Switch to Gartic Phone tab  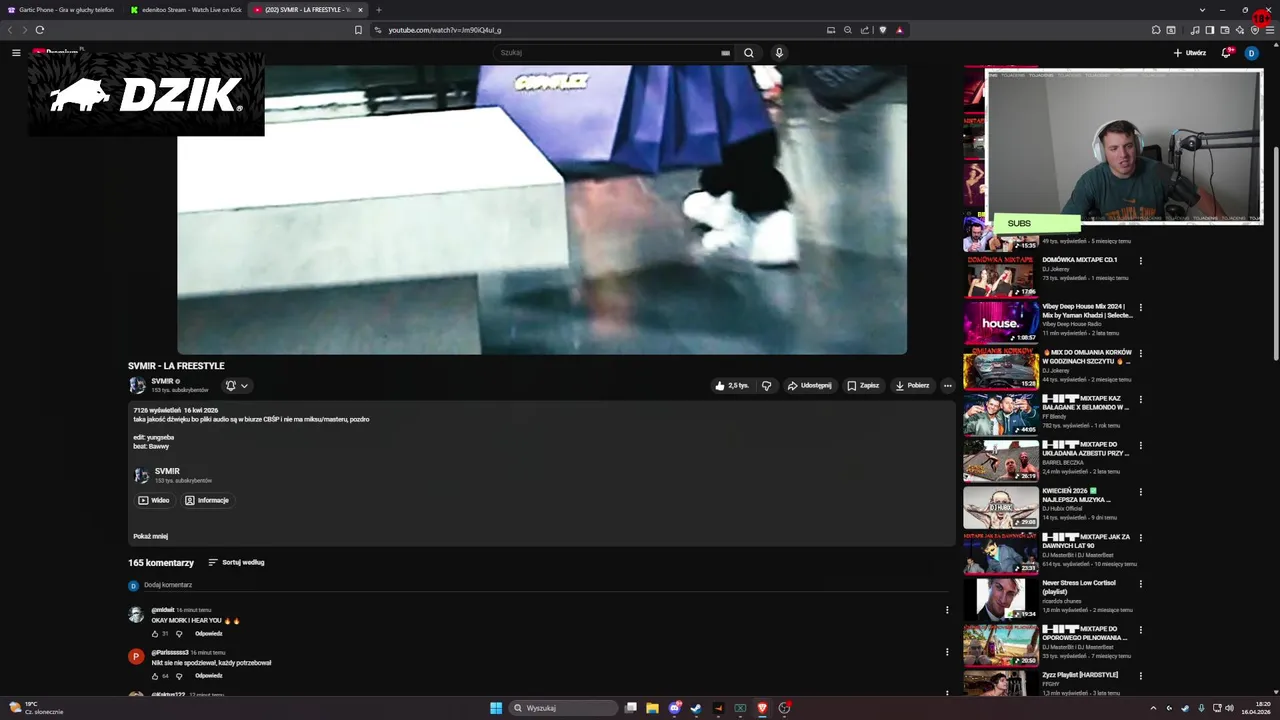click(61, 10)
